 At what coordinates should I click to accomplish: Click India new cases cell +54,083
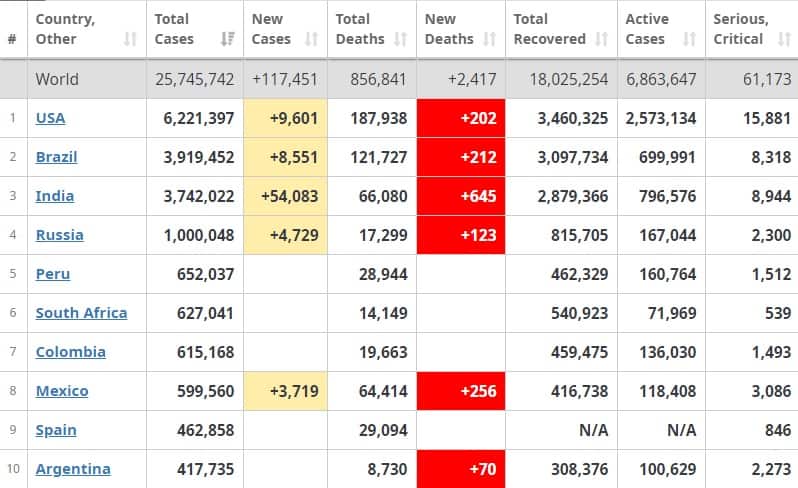(286, 196)
